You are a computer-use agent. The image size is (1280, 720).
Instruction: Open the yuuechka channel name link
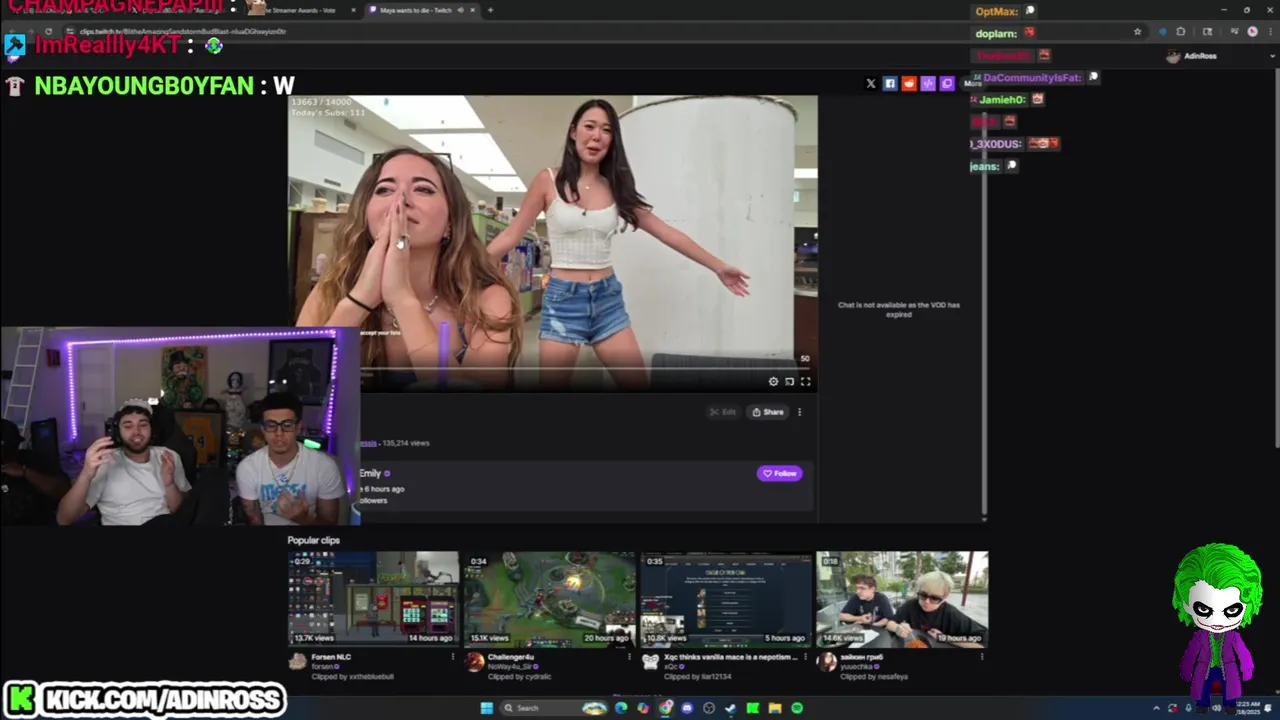[857, 667]
